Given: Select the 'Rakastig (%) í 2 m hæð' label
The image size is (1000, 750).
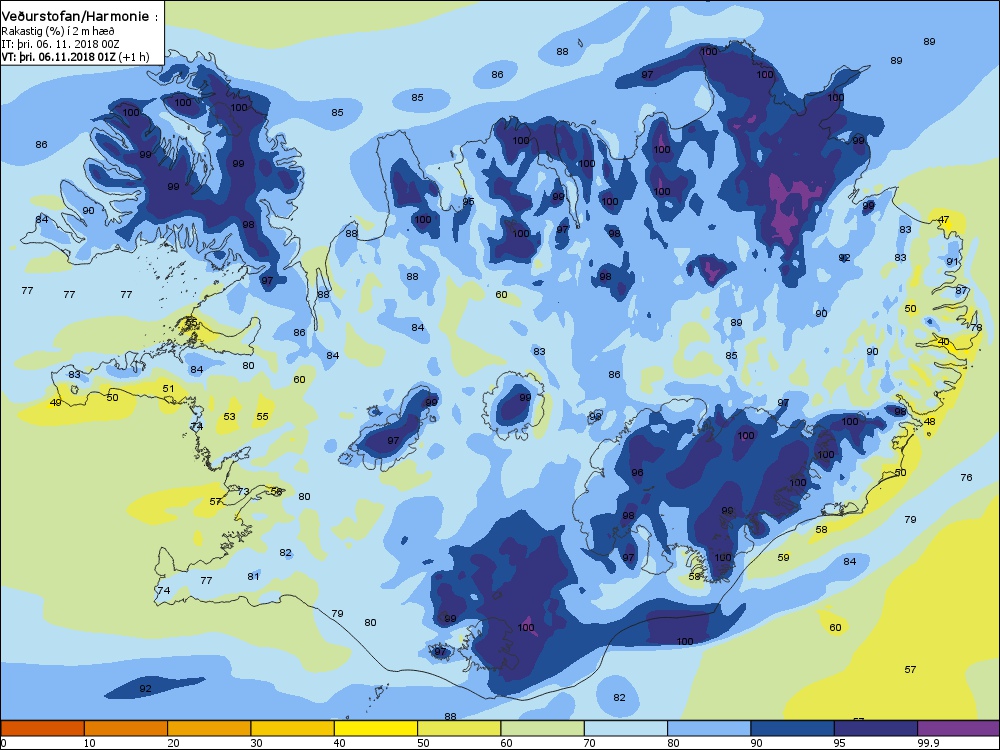Looking at the screenshot, I should [57, 31].
